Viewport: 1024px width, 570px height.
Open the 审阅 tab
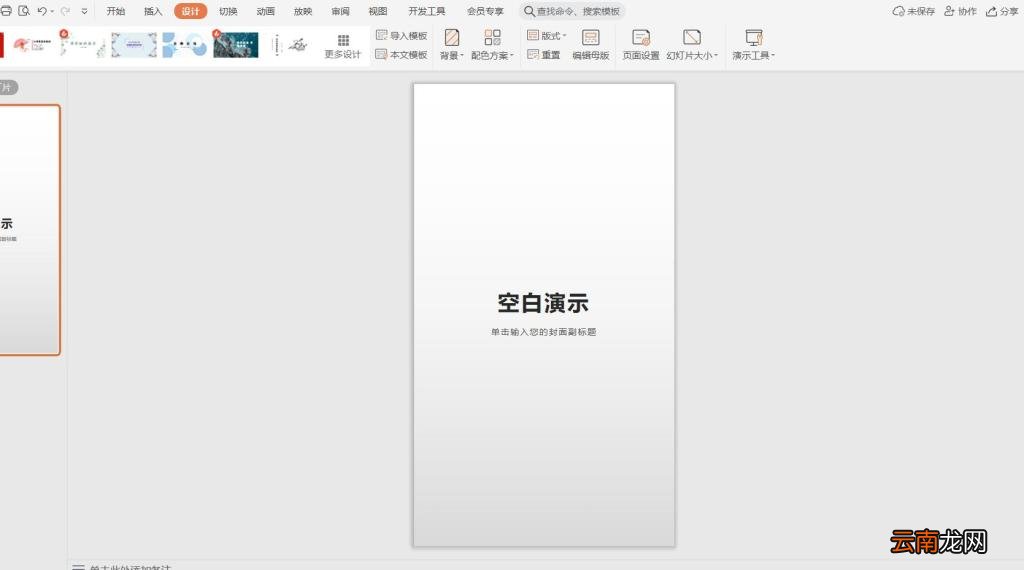(340, 11)
